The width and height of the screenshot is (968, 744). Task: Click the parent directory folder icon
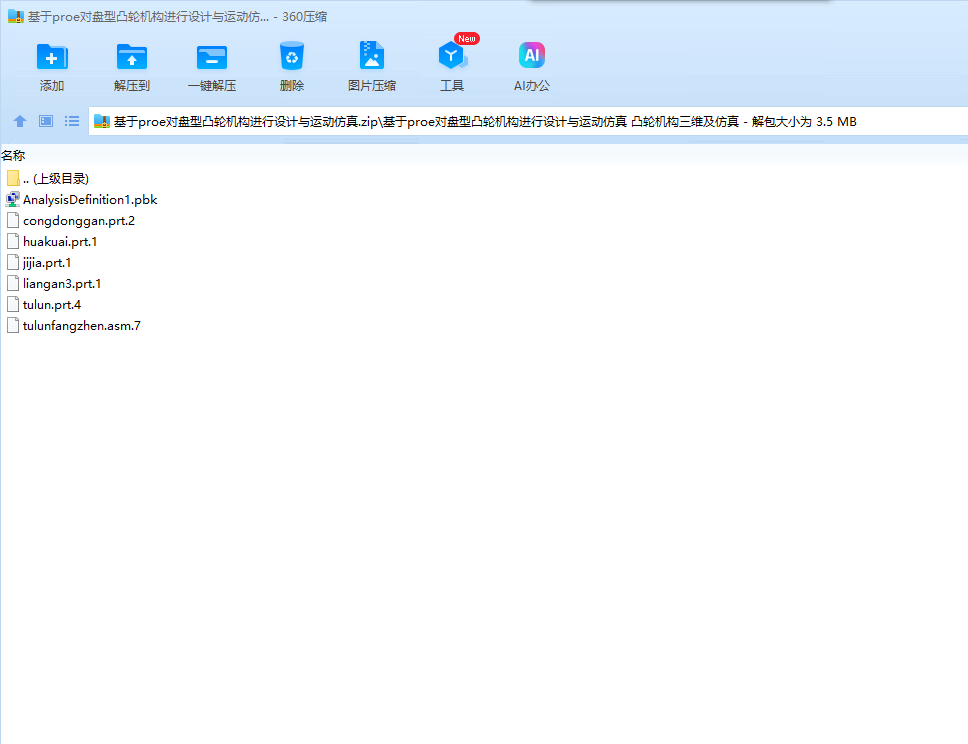13,178
